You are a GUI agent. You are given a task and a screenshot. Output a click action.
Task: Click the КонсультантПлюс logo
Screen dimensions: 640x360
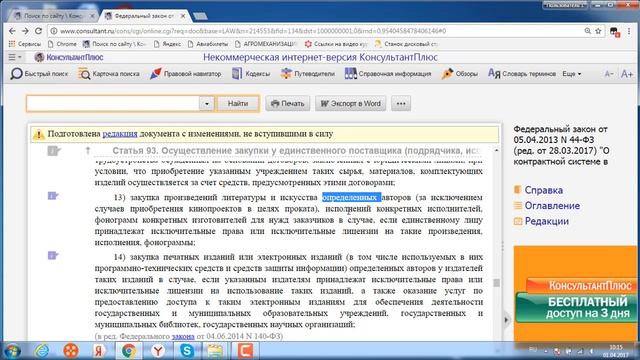coord(69,58)
